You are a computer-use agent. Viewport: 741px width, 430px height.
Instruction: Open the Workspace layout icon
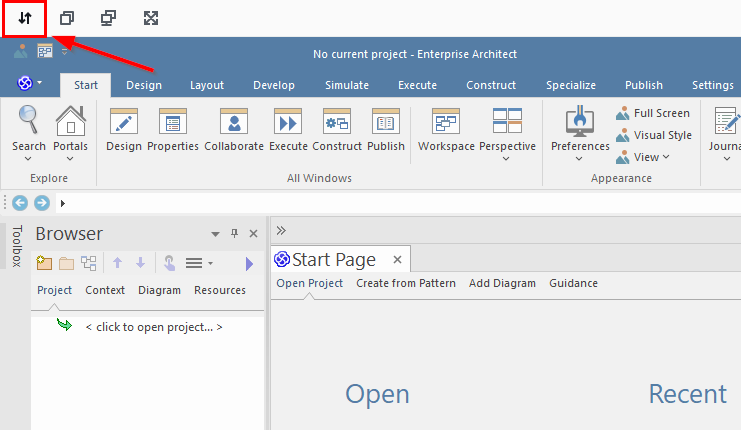446,122
